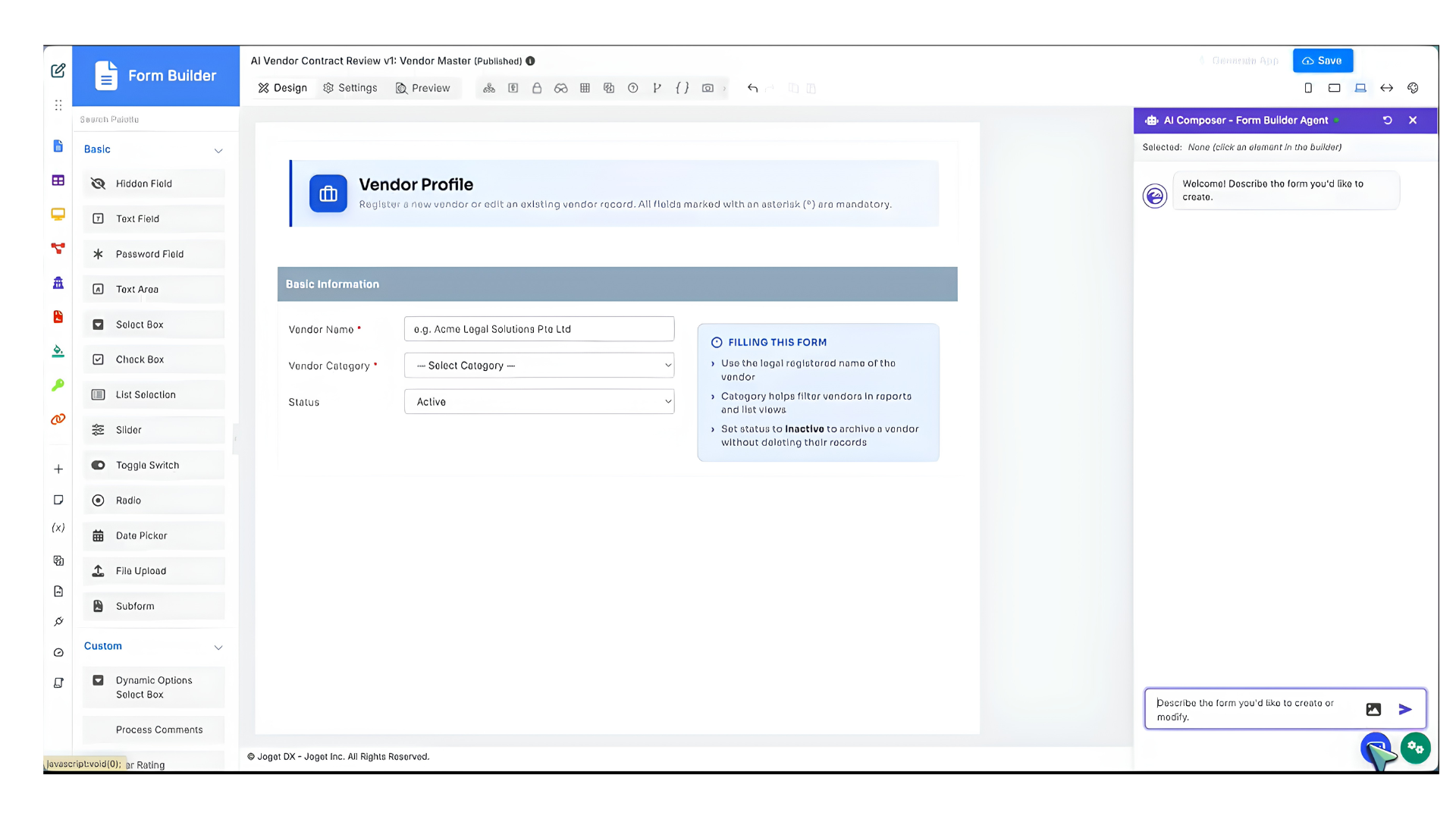Send the AI composer message
This screenshot has width=1456, height=819.
click(x=1405, y=709)
